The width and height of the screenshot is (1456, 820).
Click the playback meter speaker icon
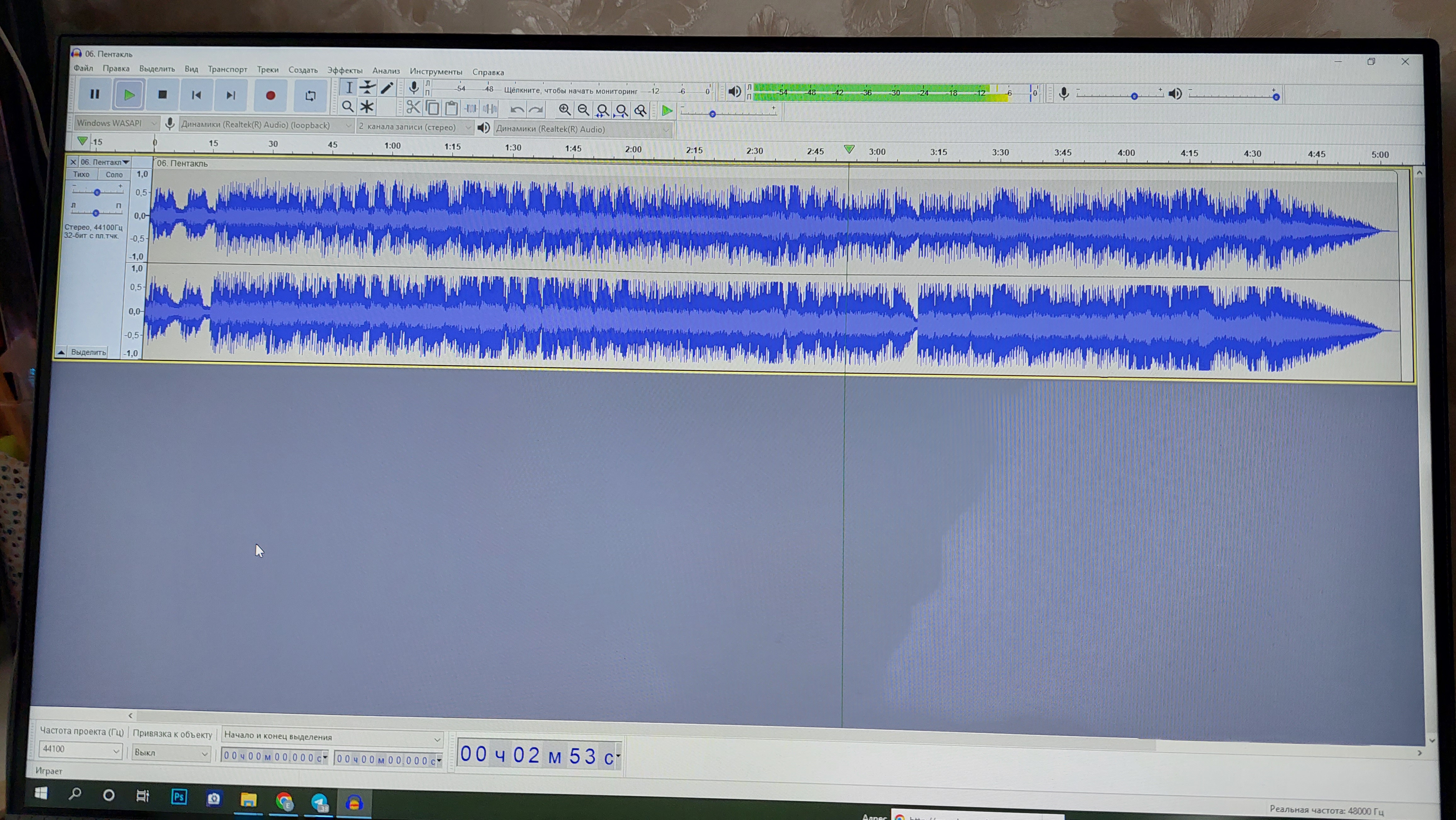click(x=734, y=92)
